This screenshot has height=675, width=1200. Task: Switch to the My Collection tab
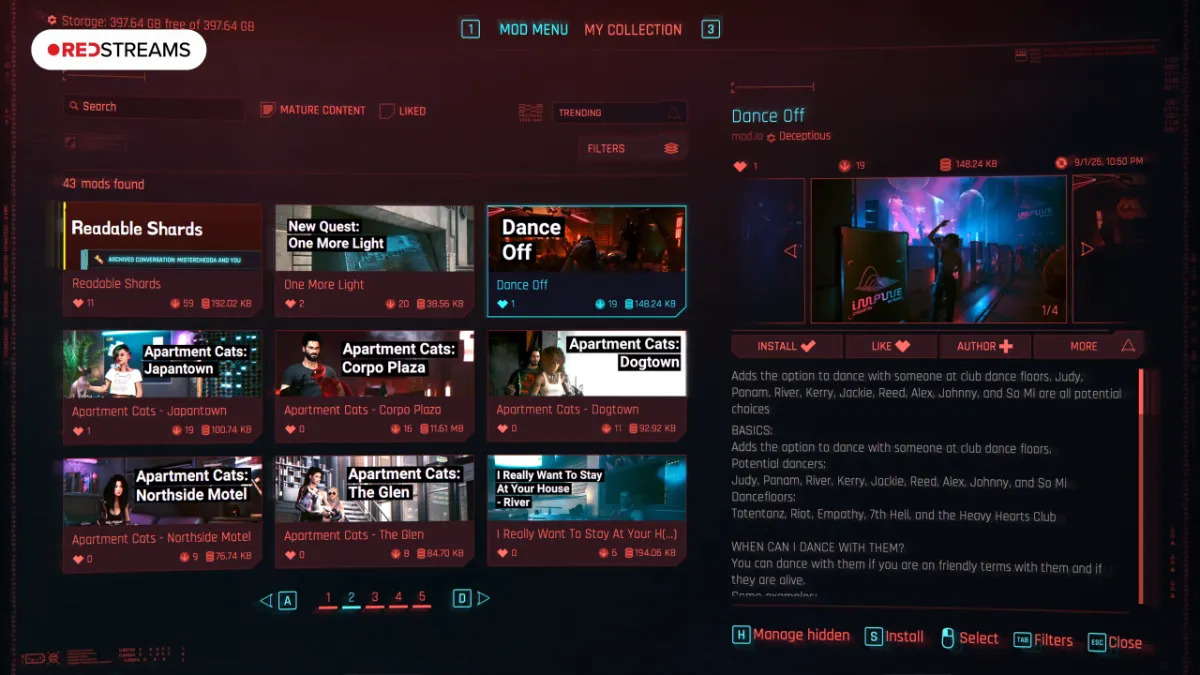click(x=633, y=30)
